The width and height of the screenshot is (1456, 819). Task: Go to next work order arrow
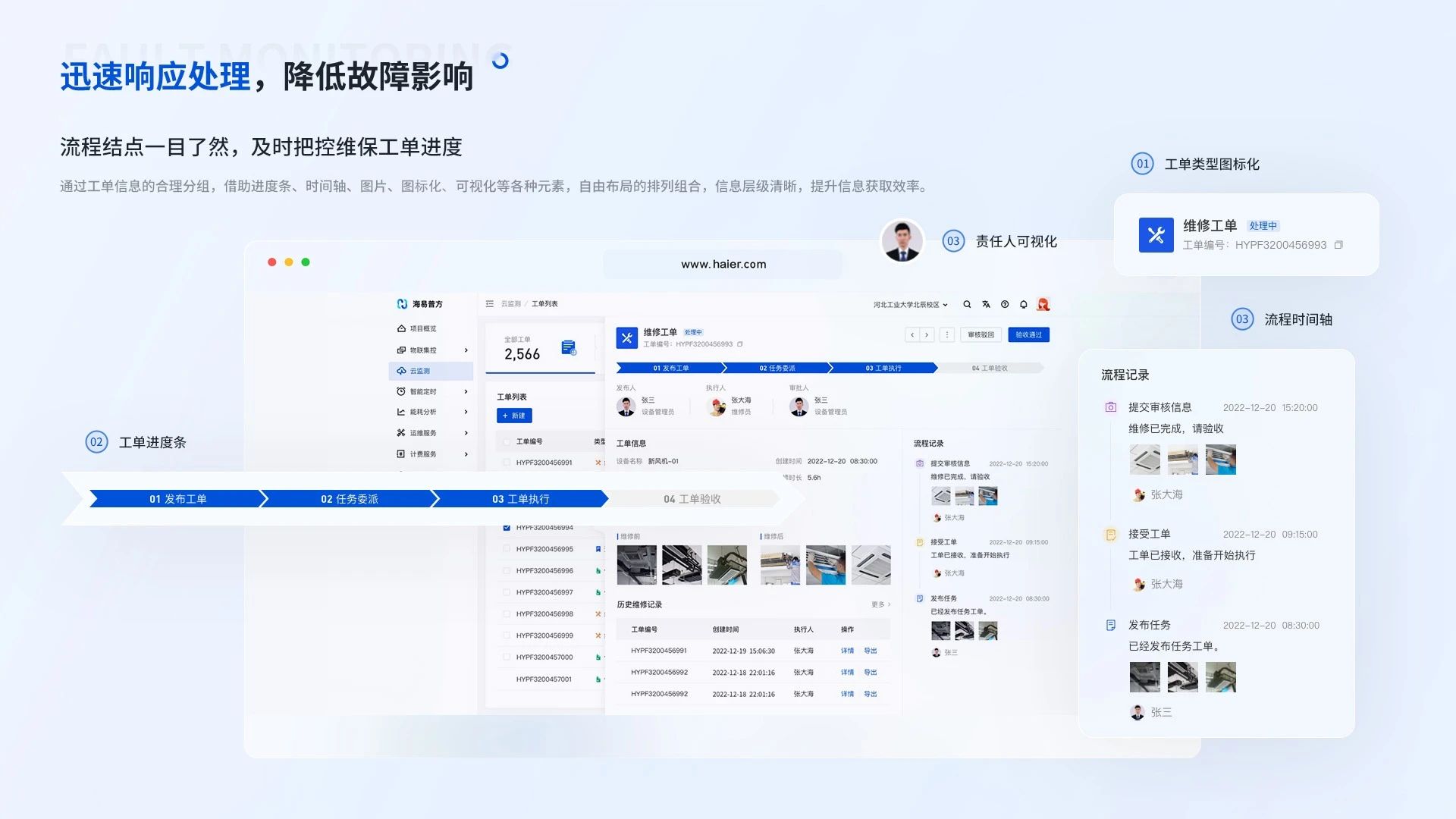point(927,335)
